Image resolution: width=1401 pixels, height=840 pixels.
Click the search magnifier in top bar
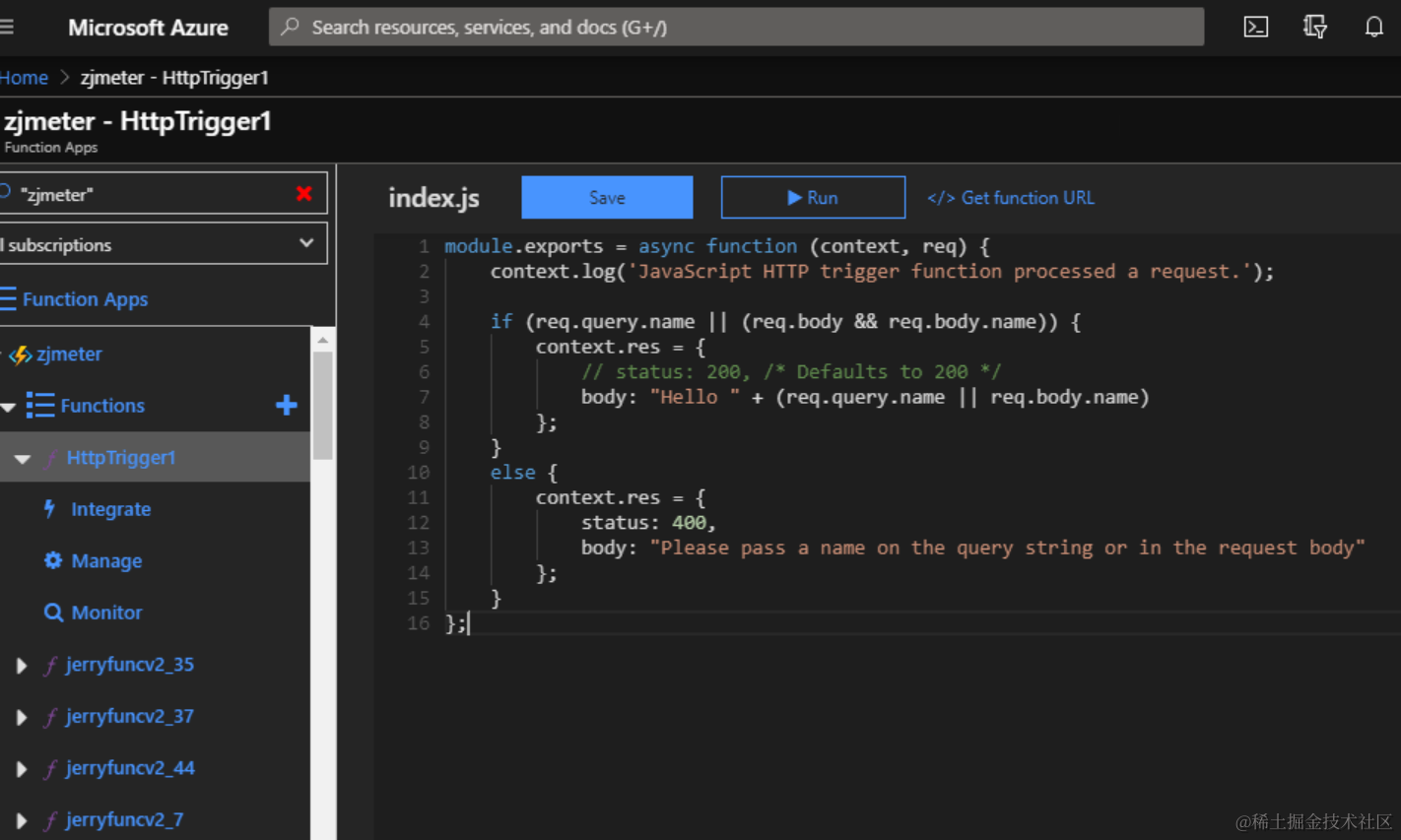290,27
